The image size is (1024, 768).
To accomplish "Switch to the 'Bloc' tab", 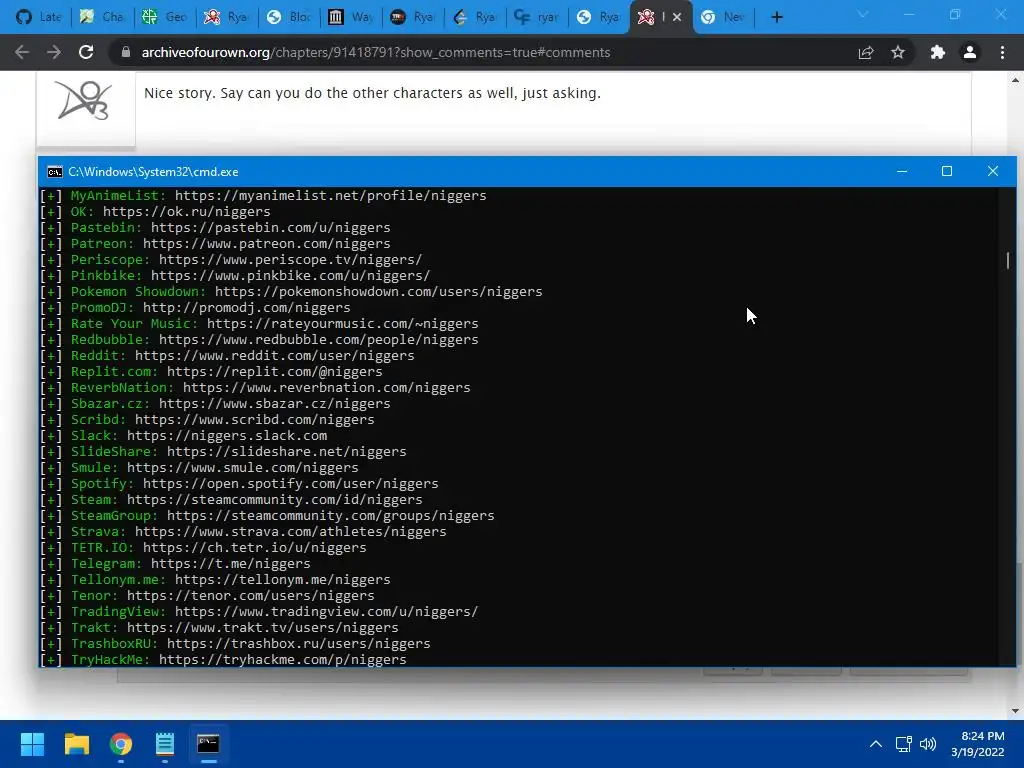I will (x=289, y=17).
